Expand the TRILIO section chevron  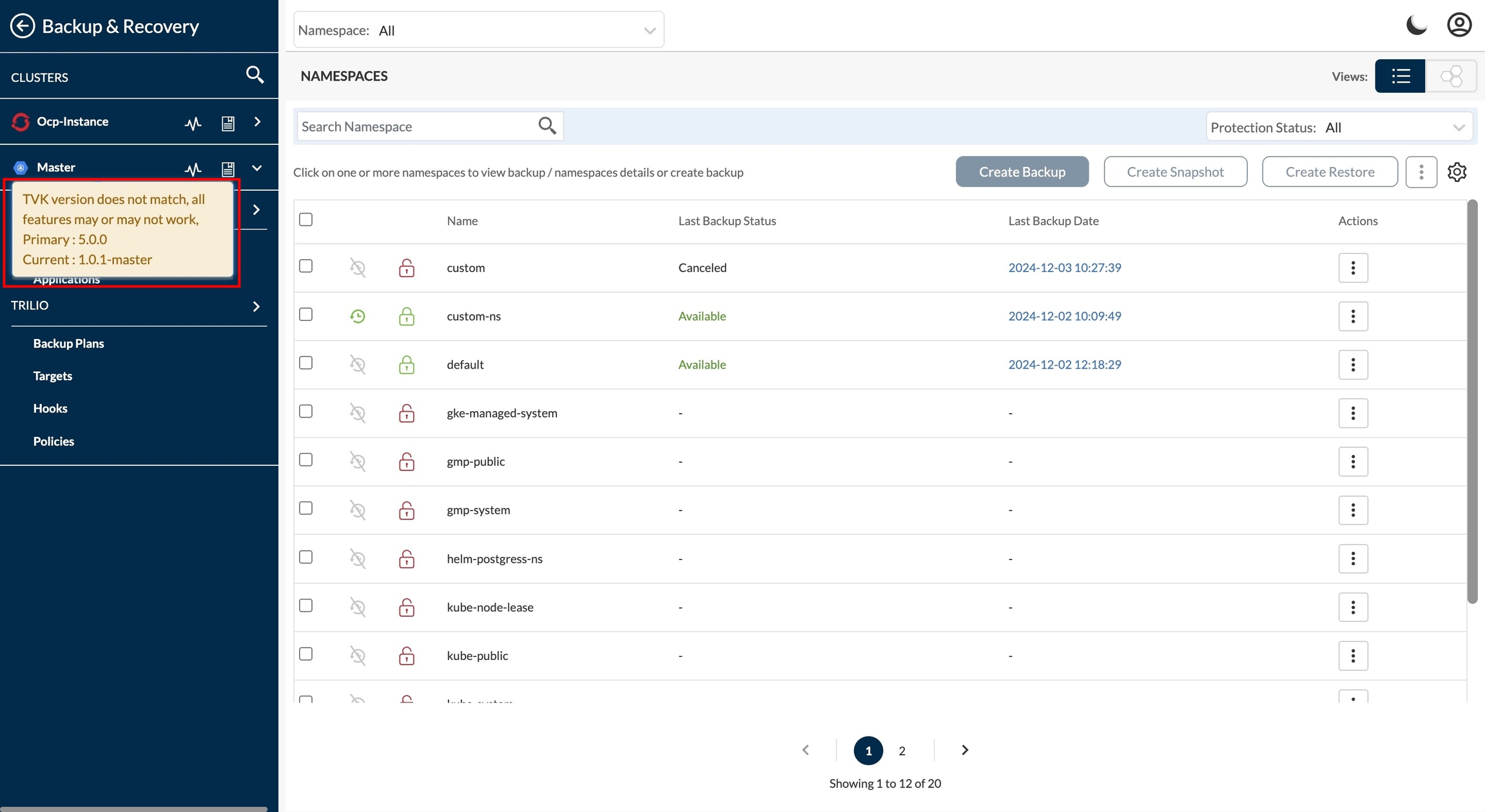(x=256, y=306)
